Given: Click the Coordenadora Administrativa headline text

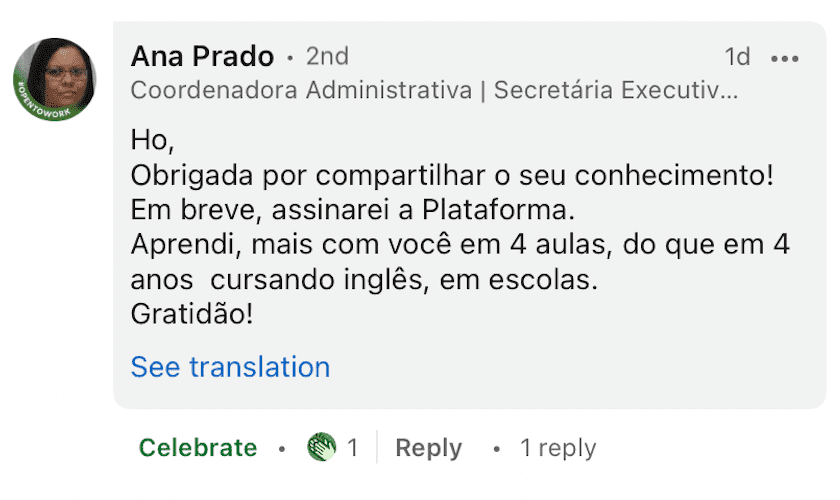Looking at the screenshot, I should pyautogui.click(x=301, y=90).
